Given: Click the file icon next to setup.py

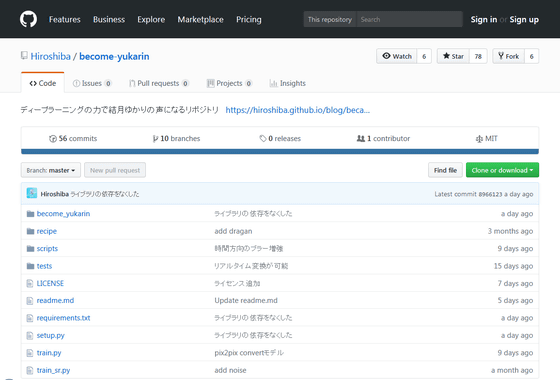Looking at the screenshot, I should (x=30, y=336).
